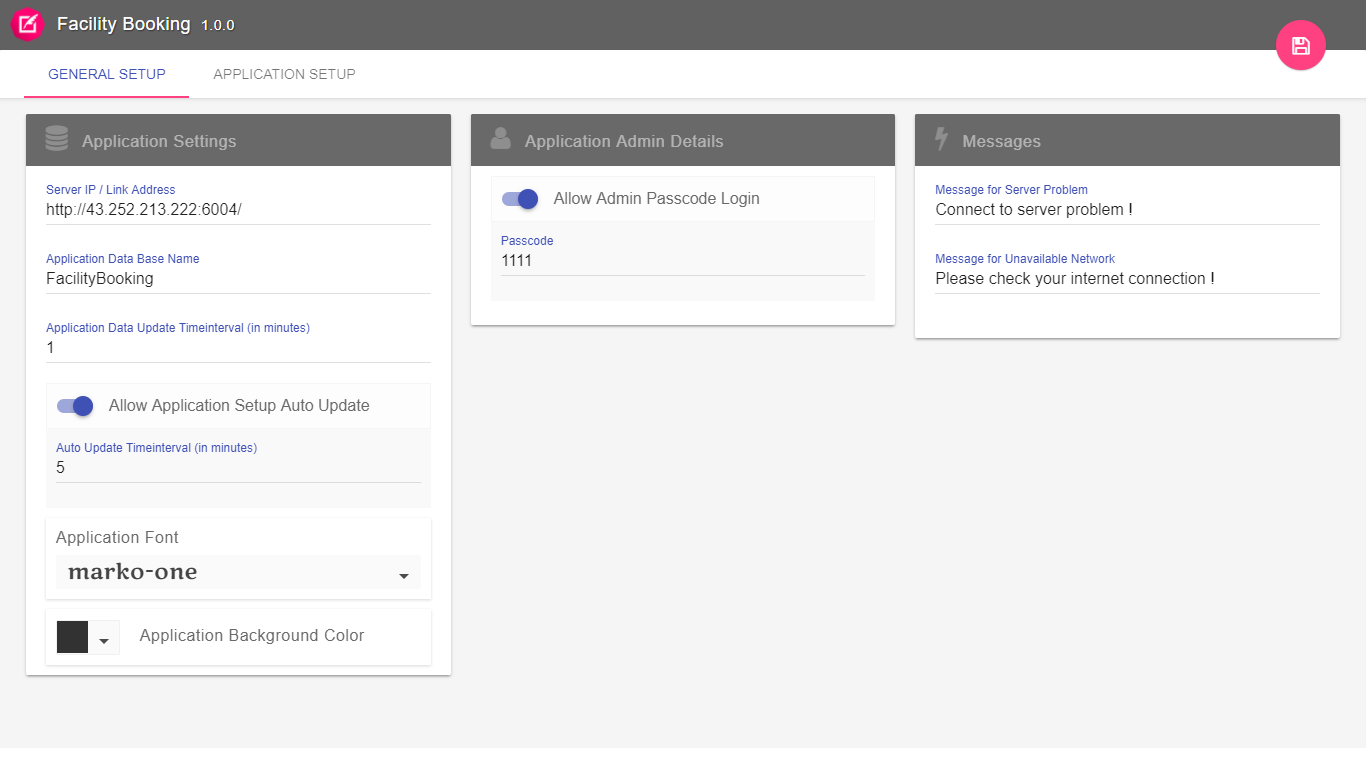
Task: Switch to the Application Setup tab
Action: [284, 74]
